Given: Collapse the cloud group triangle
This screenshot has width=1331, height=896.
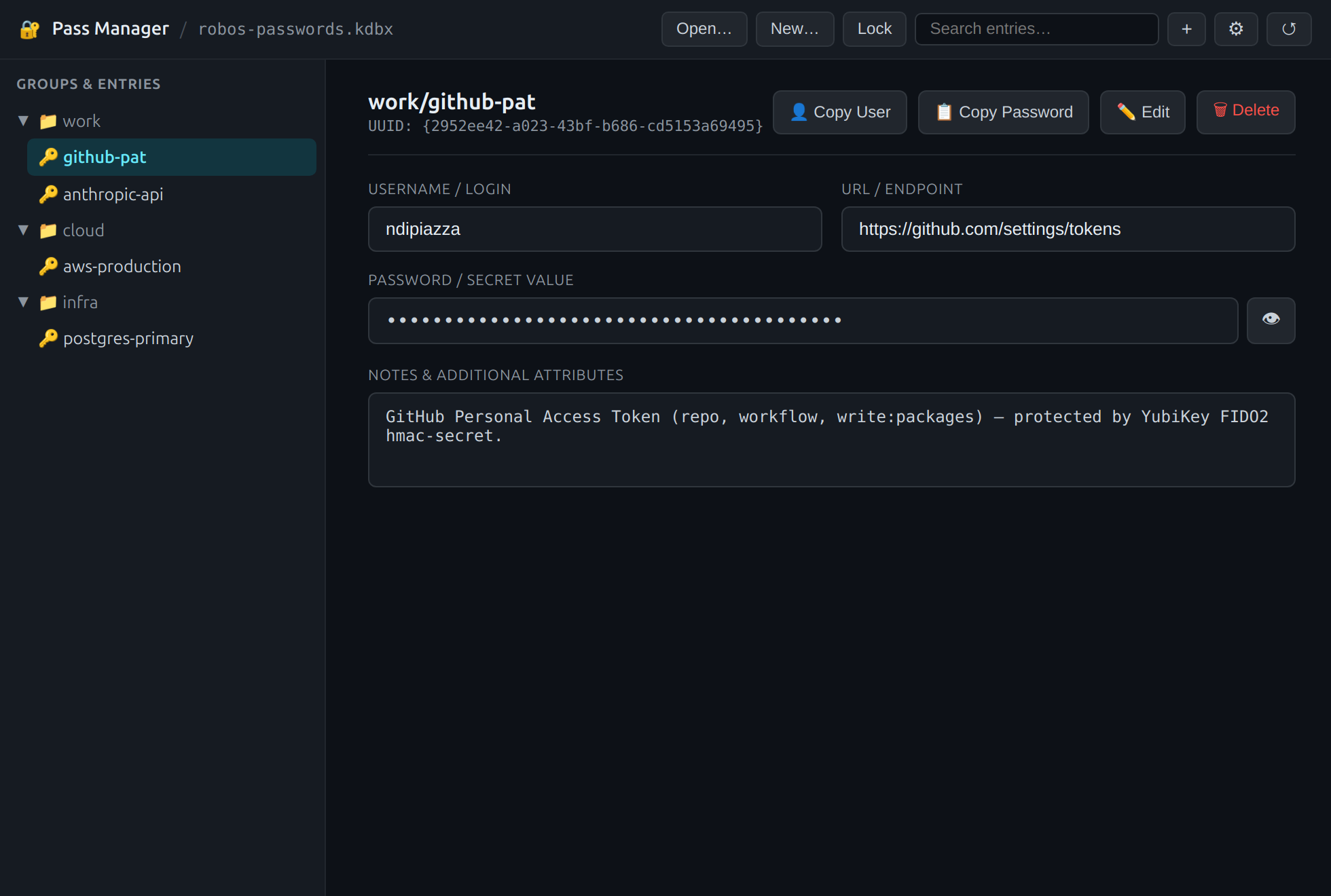Looking at the screenshot, I should click(23, 231).
